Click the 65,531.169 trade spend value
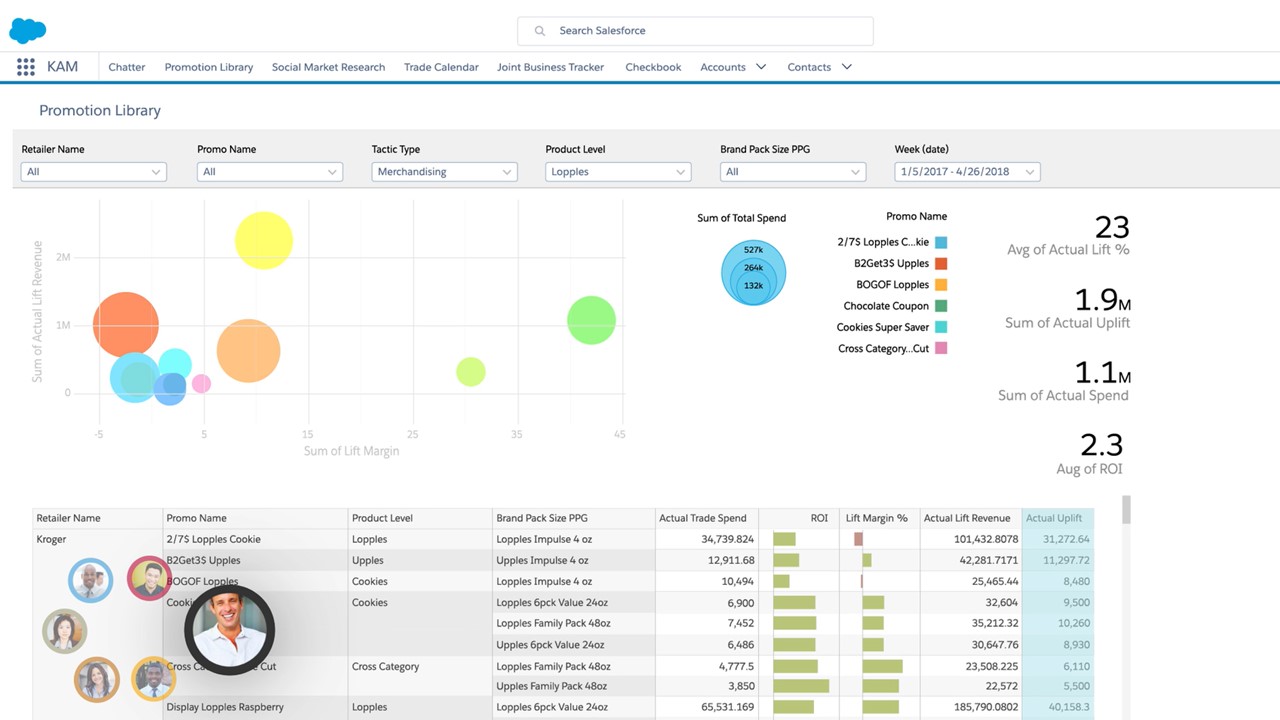 (728, 707)
